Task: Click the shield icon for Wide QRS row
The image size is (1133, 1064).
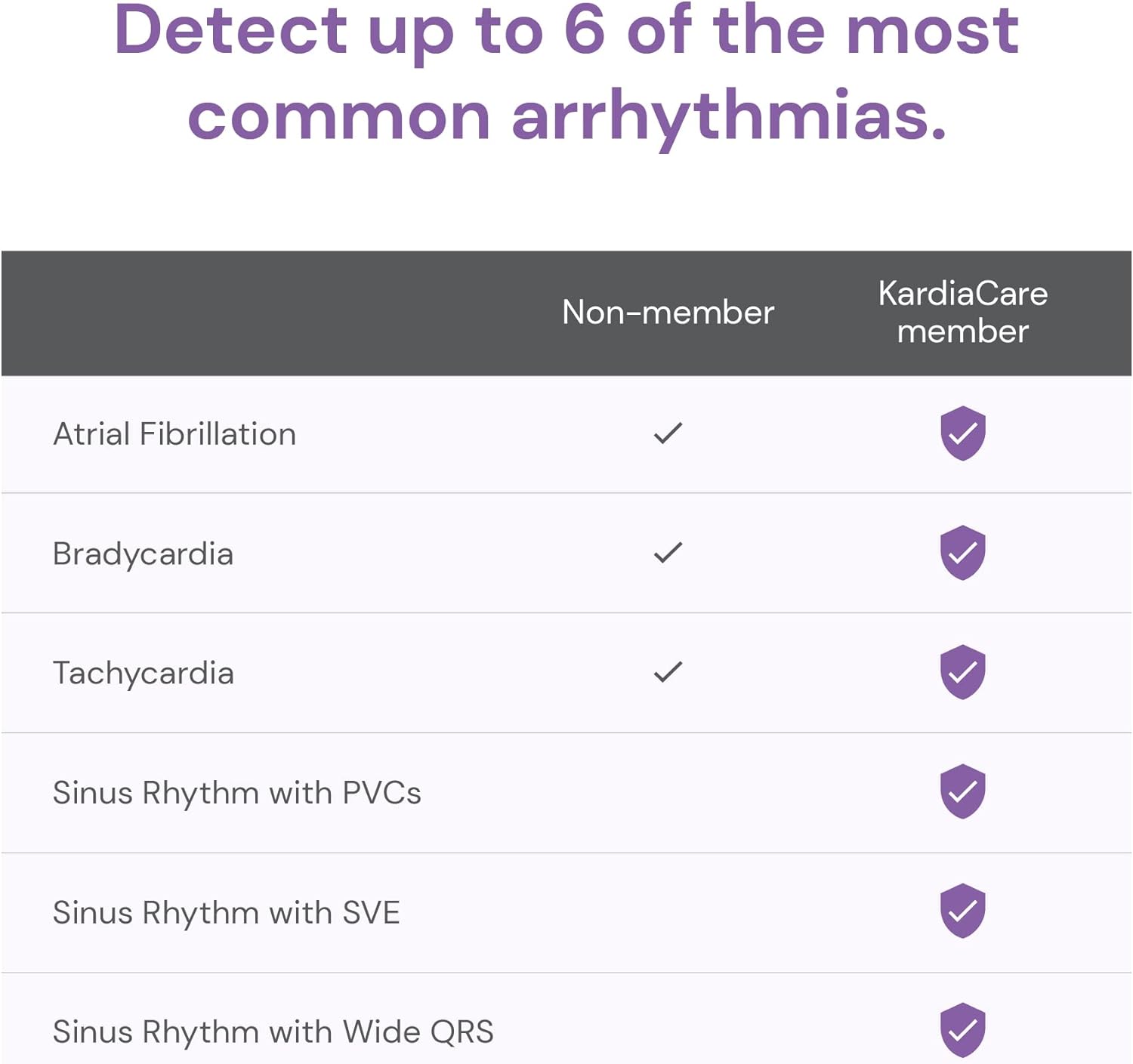Action: [962, 1030]
